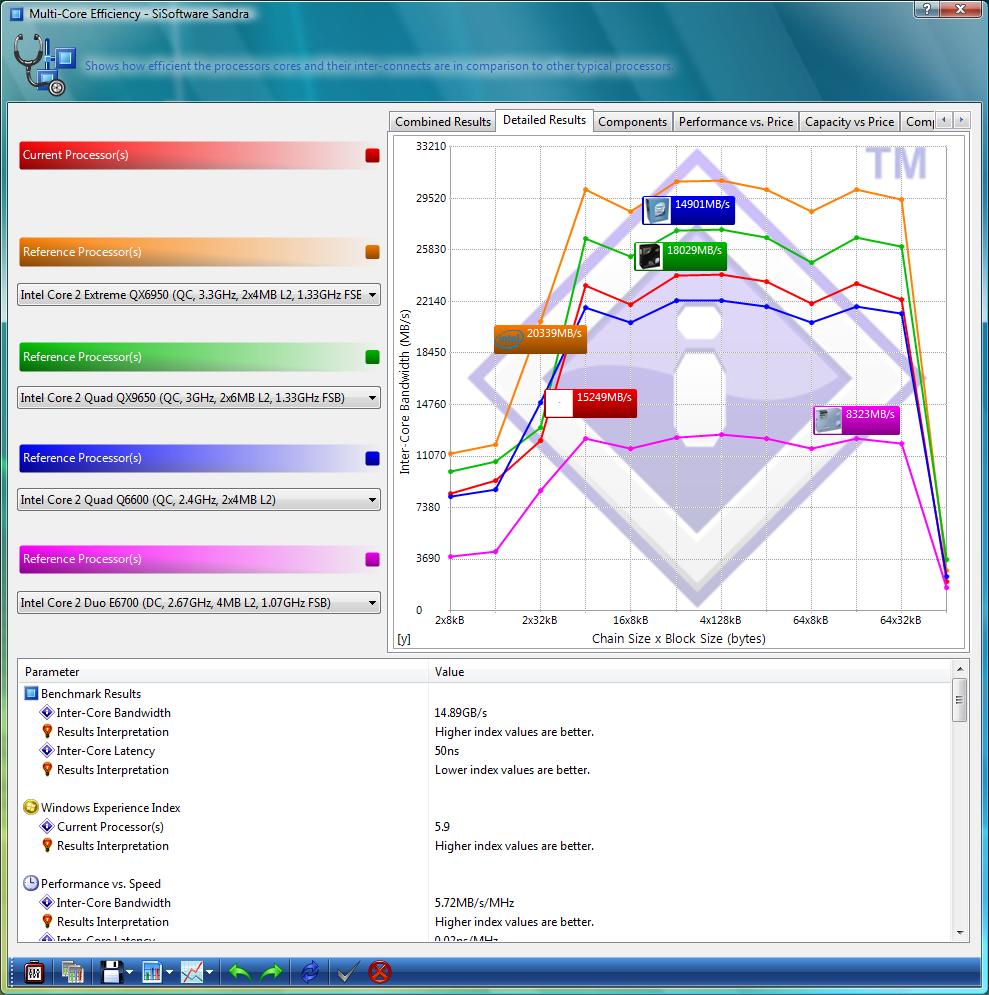The height and width of the screenshot is (995, 989).
Task: Click the tab strip right scroll arrow
Action: 962,119
